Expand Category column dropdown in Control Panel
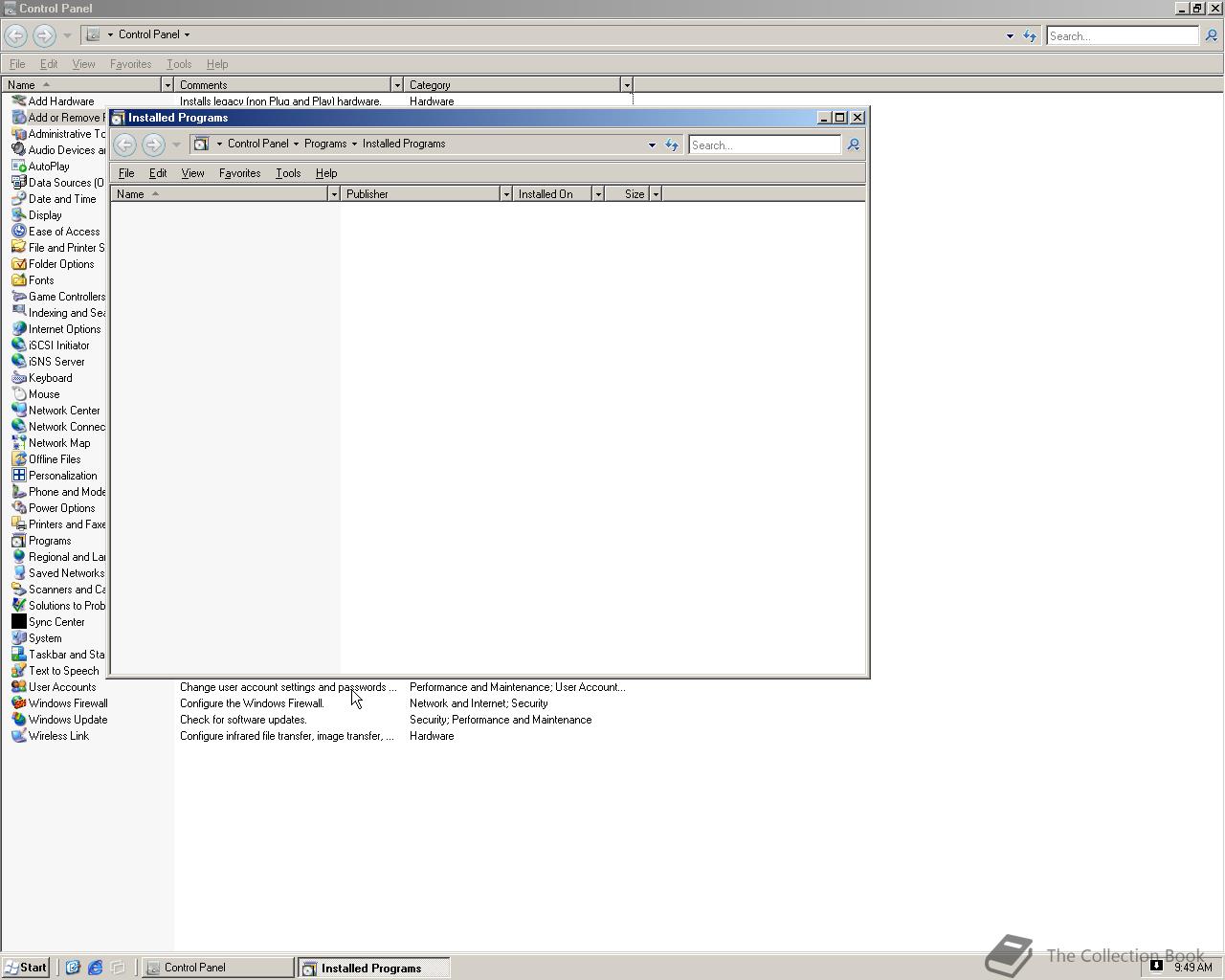Image resolution: width=1225 pixels, height=980 pixels. click(x=627, y=85)
